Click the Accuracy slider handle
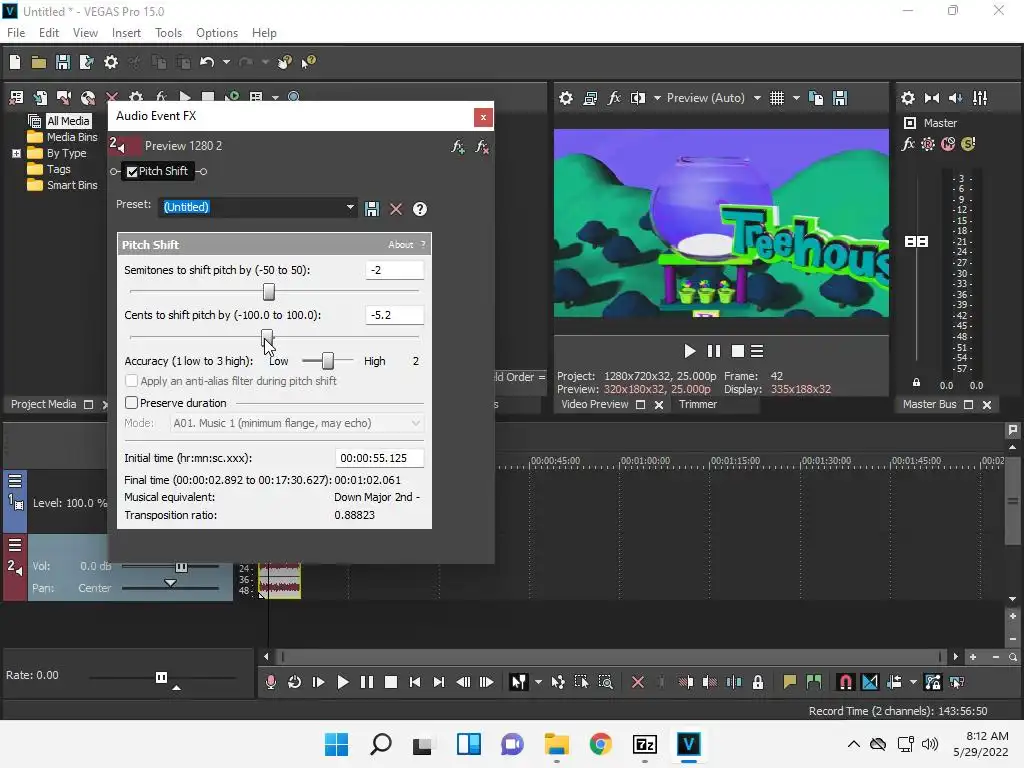 pos(328,360)
